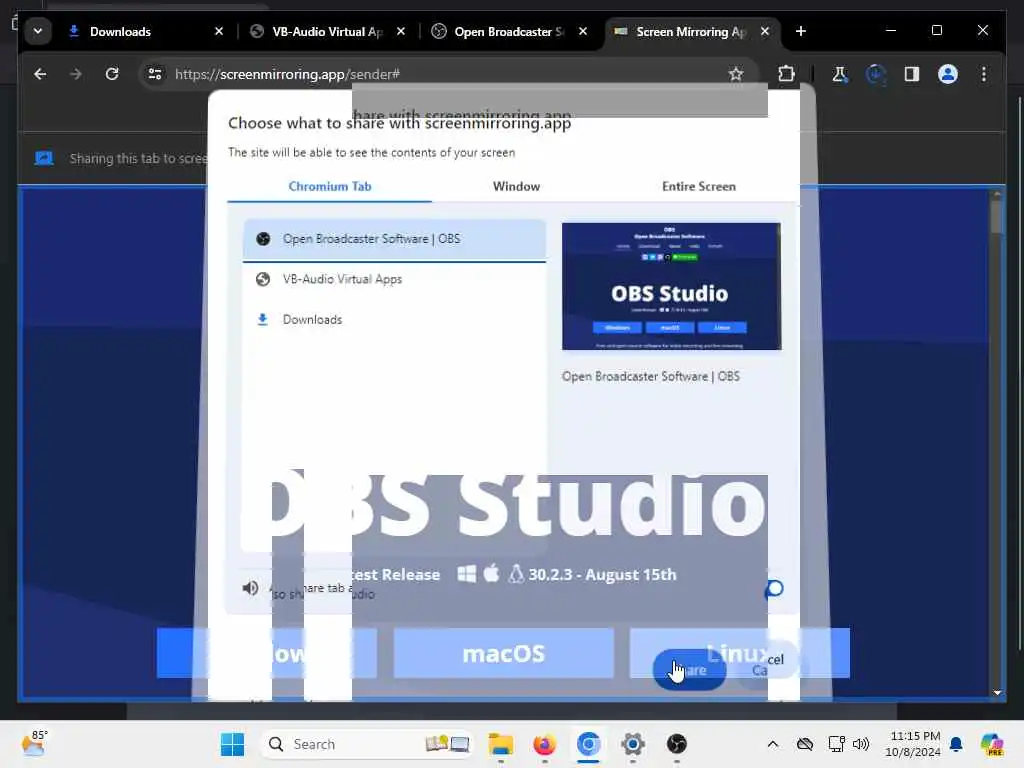The image size is (1024, 768).
Task: Click the page vertical scrollbar thumb
Action: tap(997, 216)
